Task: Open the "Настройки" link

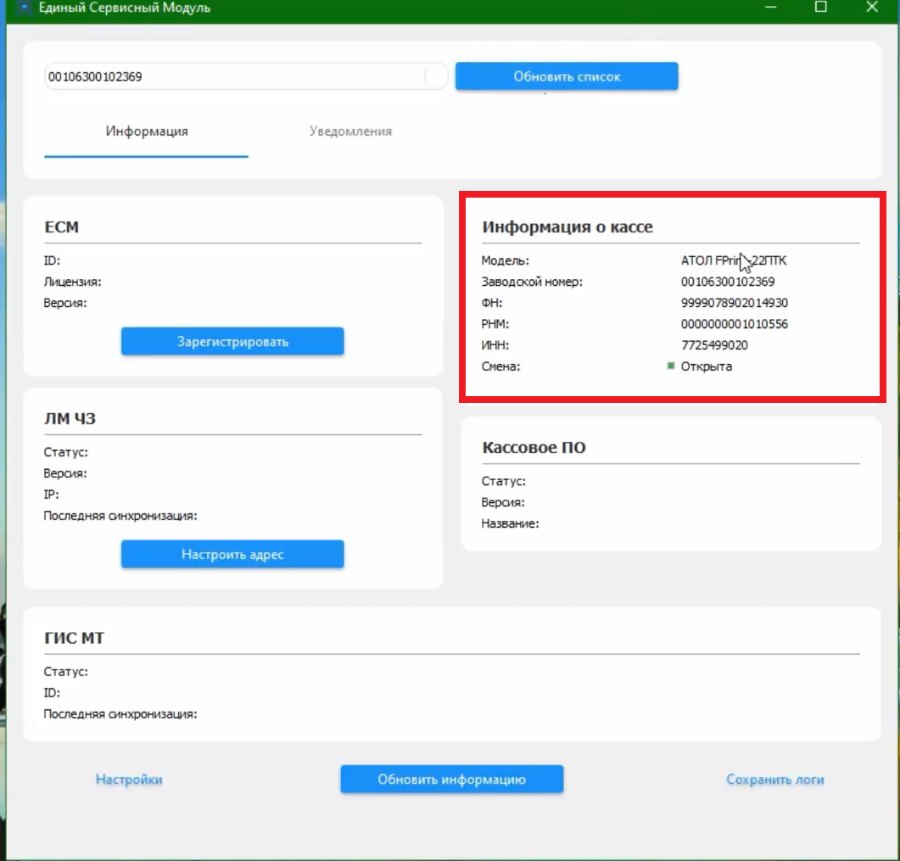Action: (129, 779)
